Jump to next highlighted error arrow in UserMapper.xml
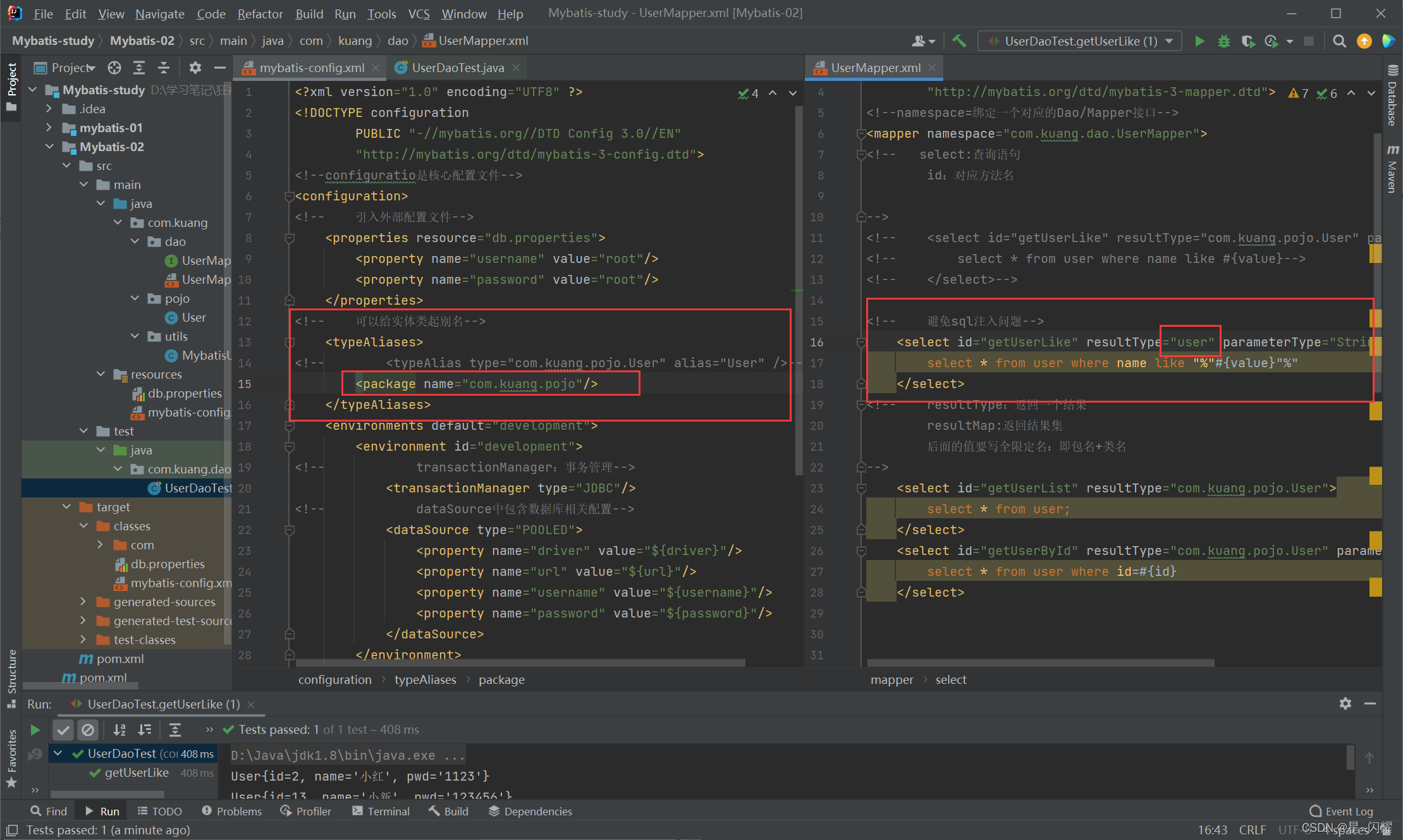The width and height of the screenshot is (1403, 840). (x=1371, y=94)
